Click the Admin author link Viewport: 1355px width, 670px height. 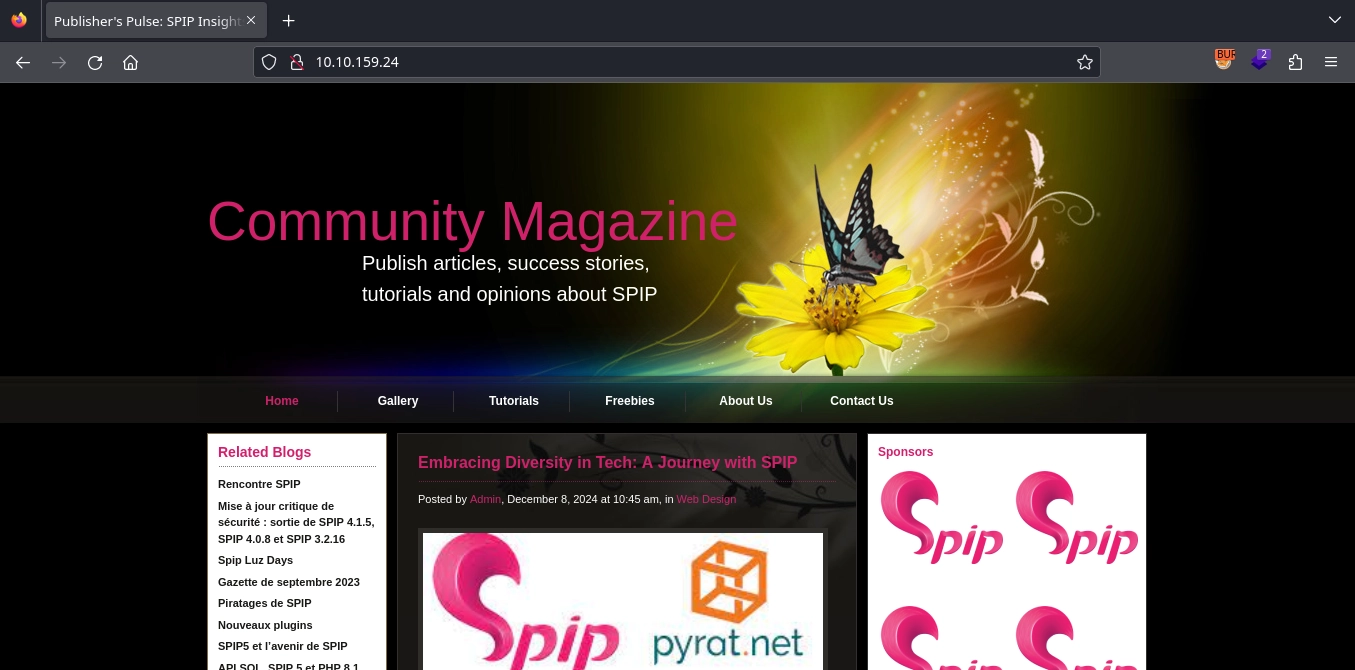(485, 499)
